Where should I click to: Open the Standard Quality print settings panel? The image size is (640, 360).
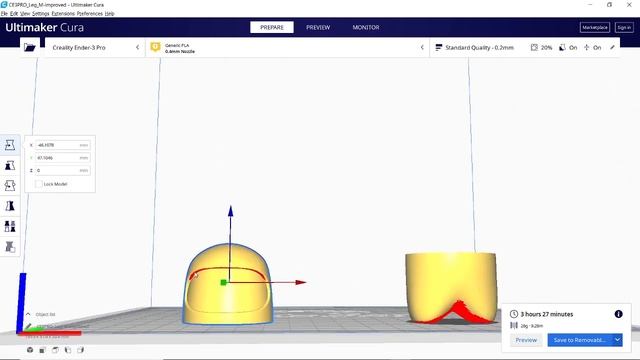point(524,47)
